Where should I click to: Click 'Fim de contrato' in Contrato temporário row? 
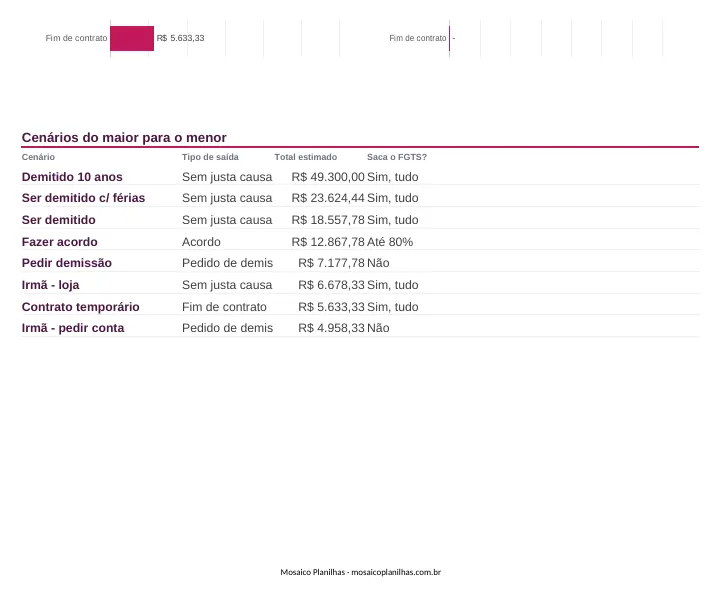point(224,307)
